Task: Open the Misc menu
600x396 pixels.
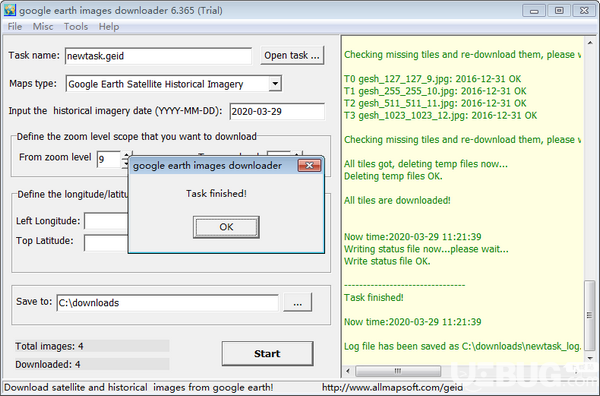Action: tap(42, 26)
